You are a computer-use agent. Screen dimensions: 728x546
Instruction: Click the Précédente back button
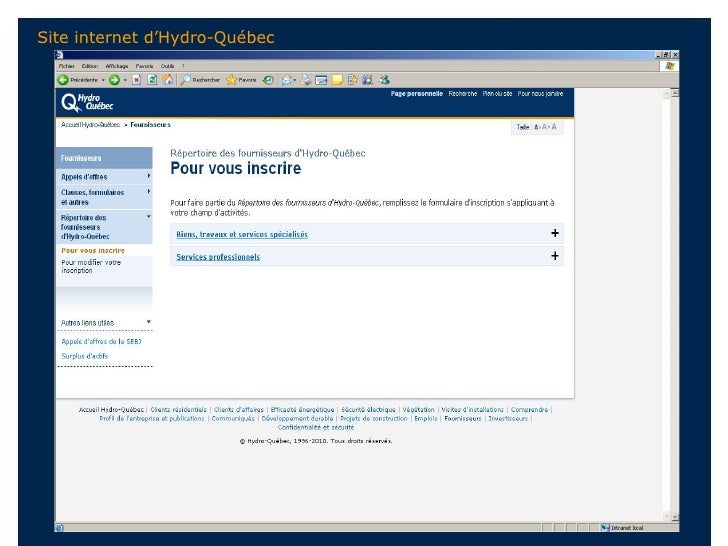(x=78, y=80)
